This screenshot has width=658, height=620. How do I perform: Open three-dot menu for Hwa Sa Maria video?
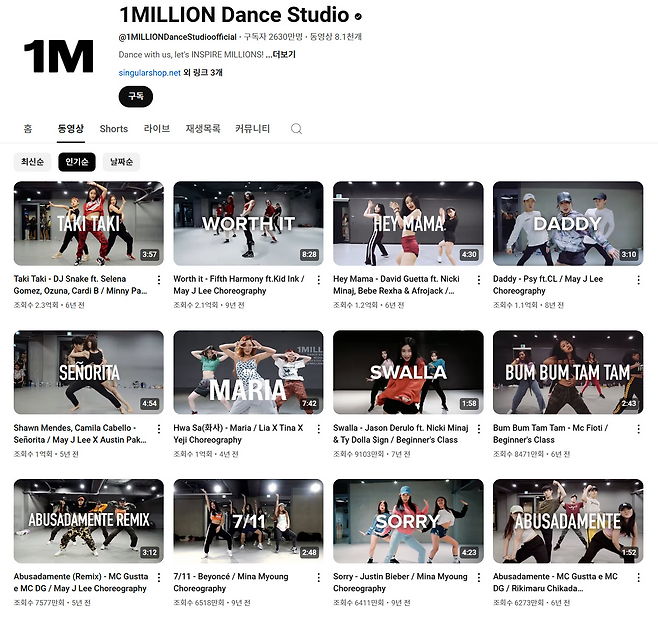tap(319, 429)
